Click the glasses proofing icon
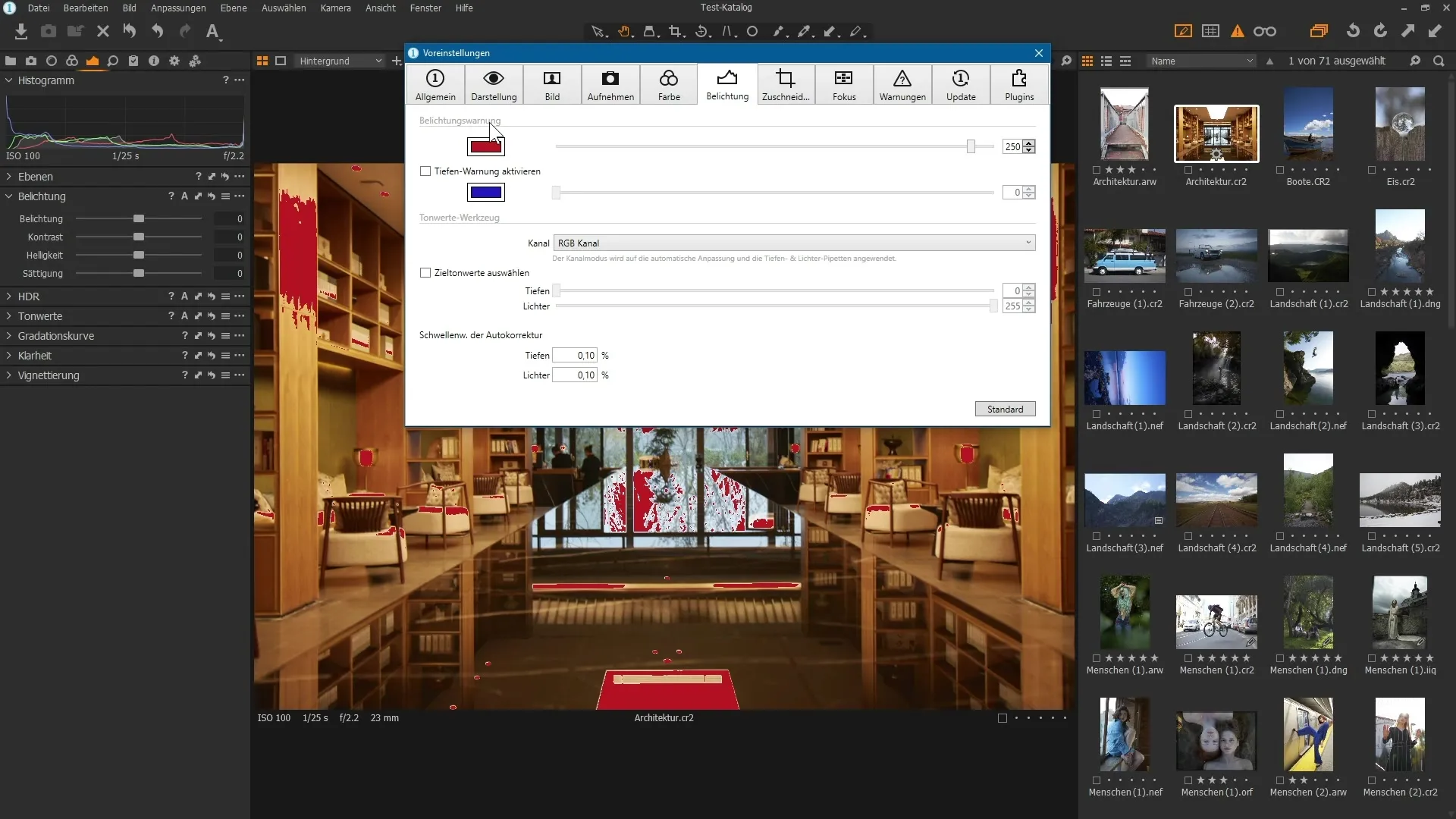 click(1265, 31)
